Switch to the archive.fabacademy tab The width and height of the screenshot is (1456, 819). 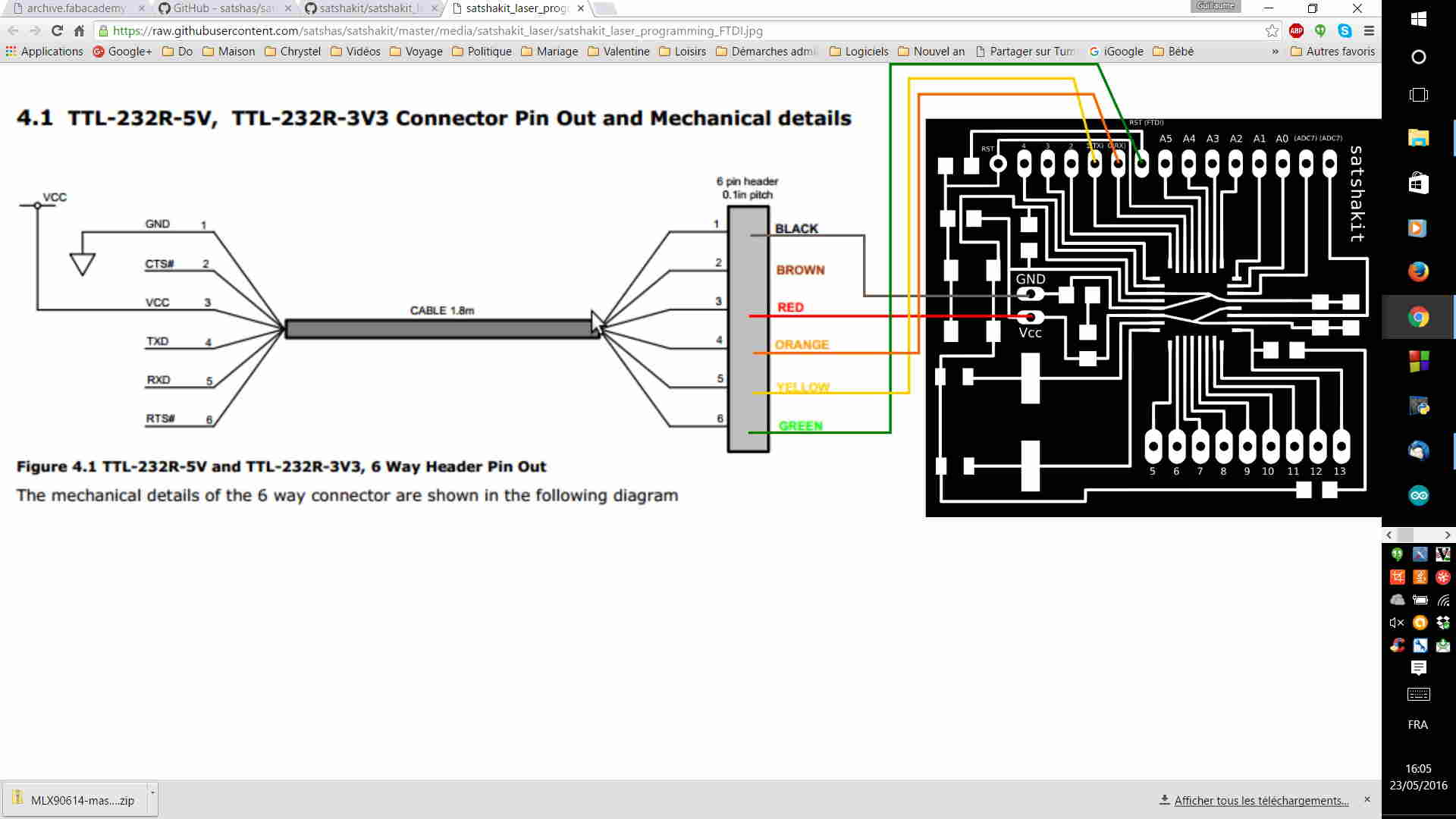click(76, 8)
